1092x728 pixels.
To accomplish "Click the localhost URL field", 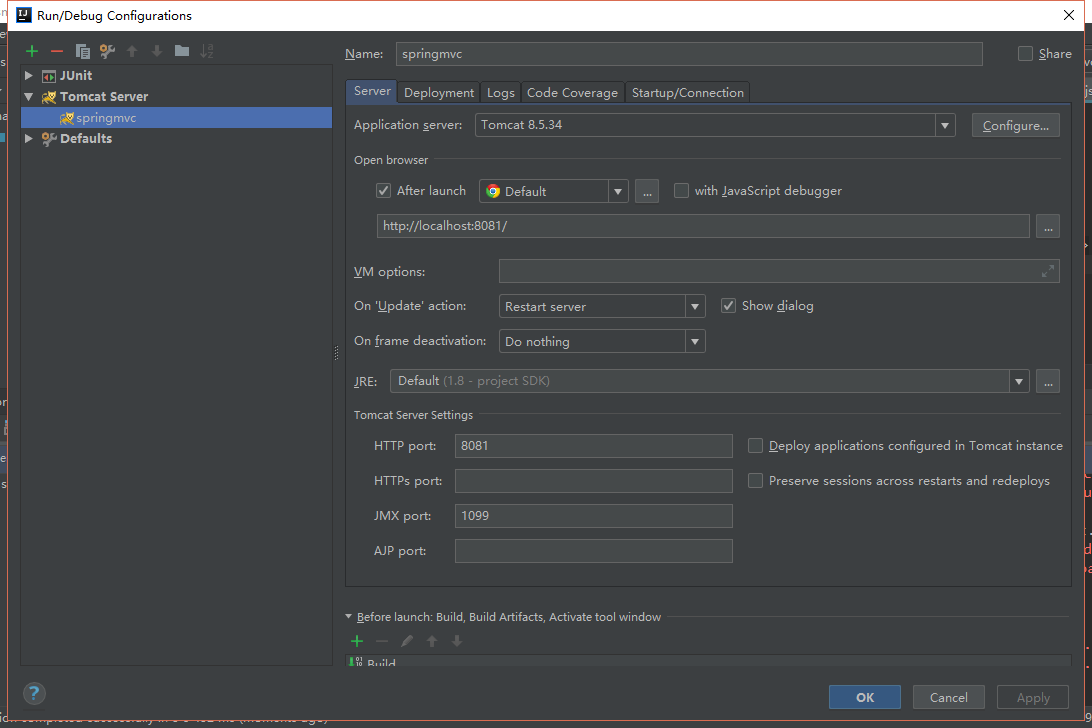I will coord(703,226).
